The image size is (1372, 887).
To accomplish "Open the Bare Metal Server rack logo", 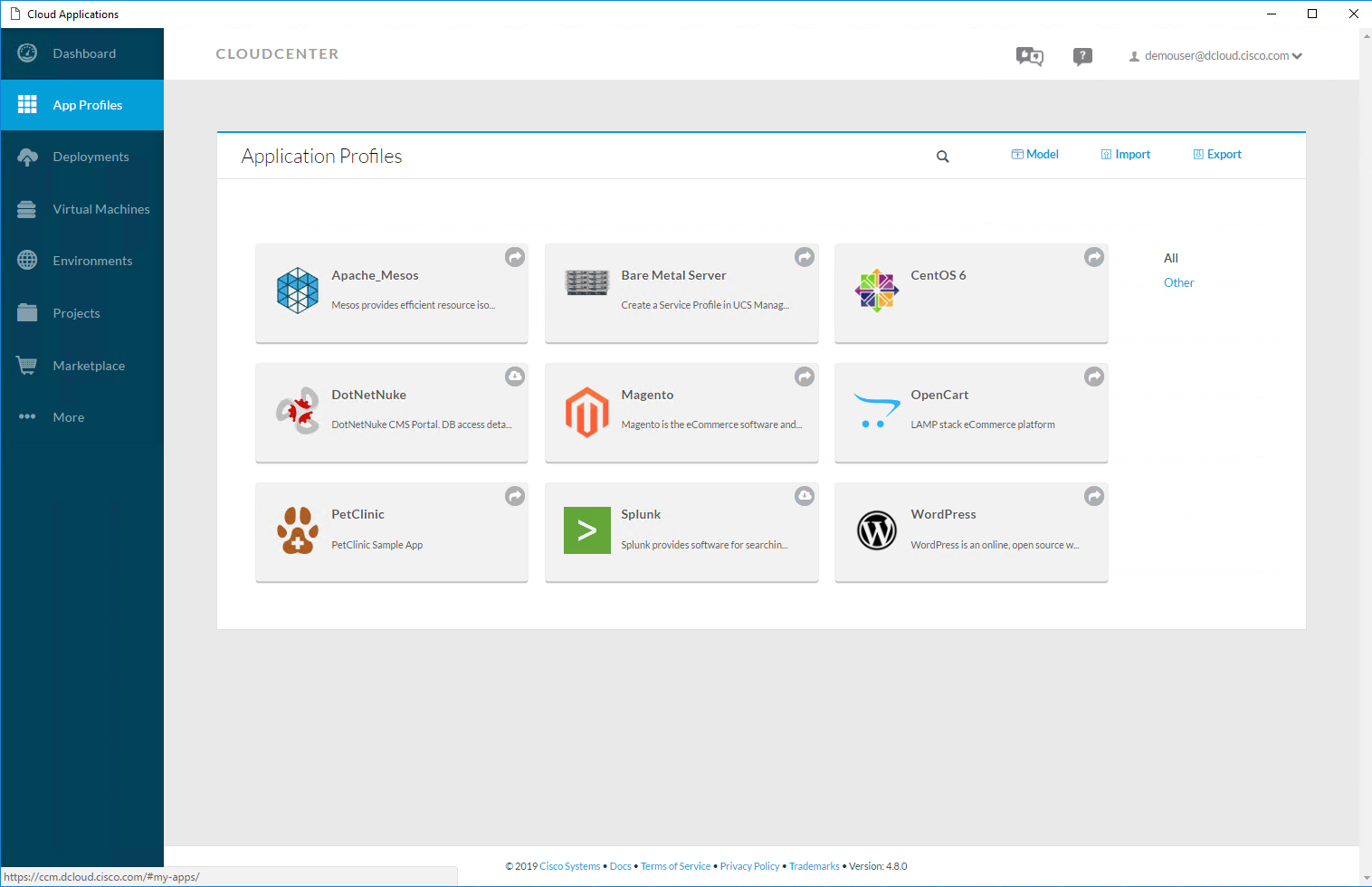I will click(587, 282).
